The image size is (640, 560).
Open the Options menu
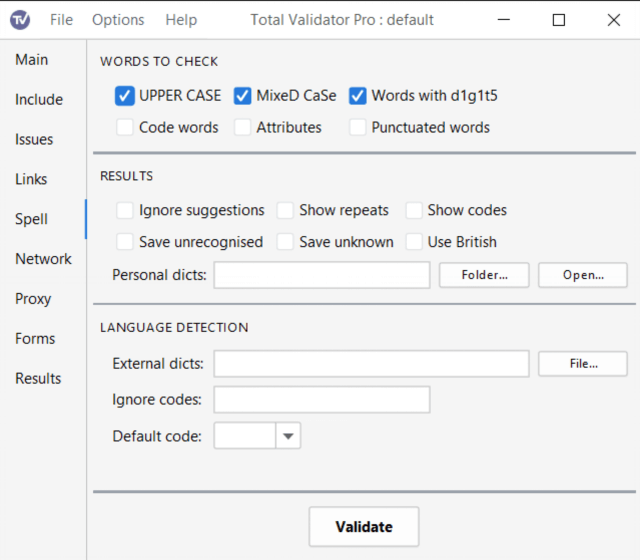(118, 20)
